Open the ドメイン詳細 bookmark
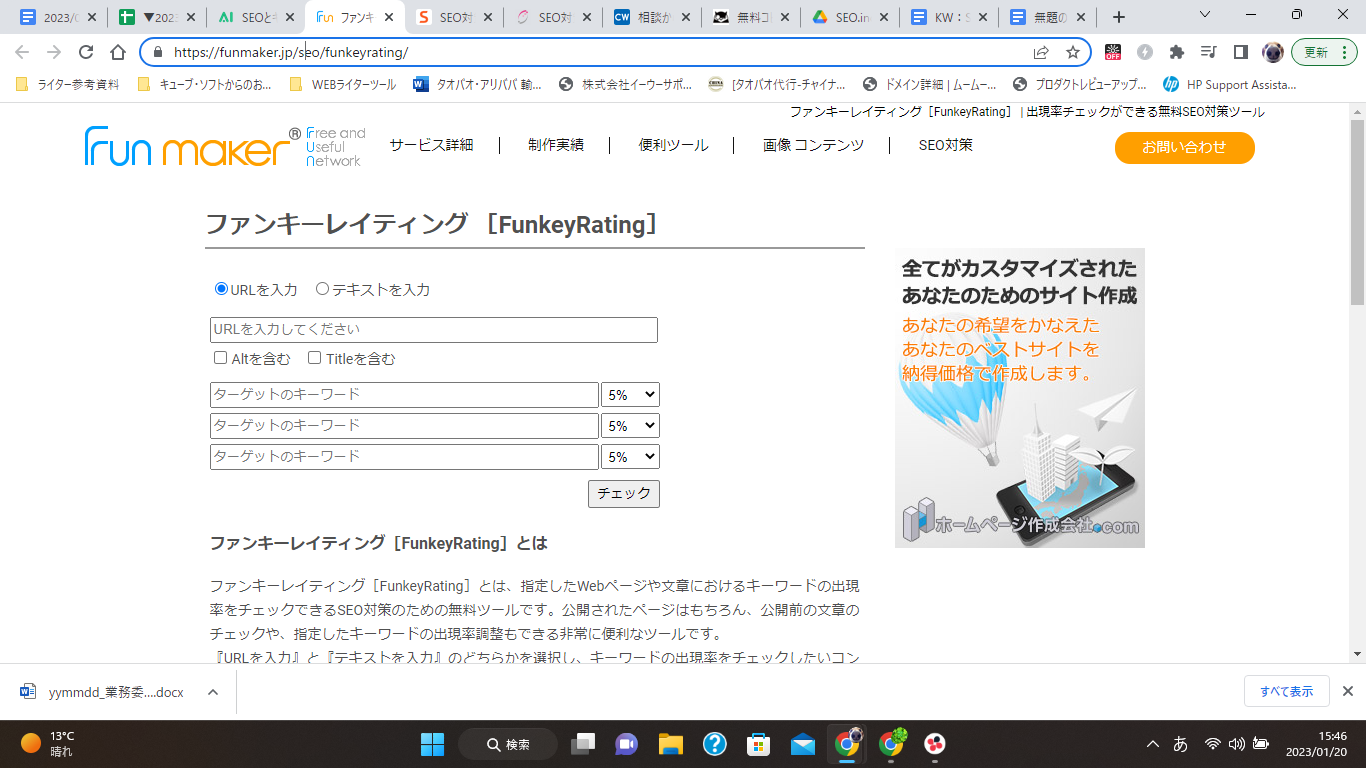Screen dimensions: 1366x768 pyautogui.click(x=929, y=85)
